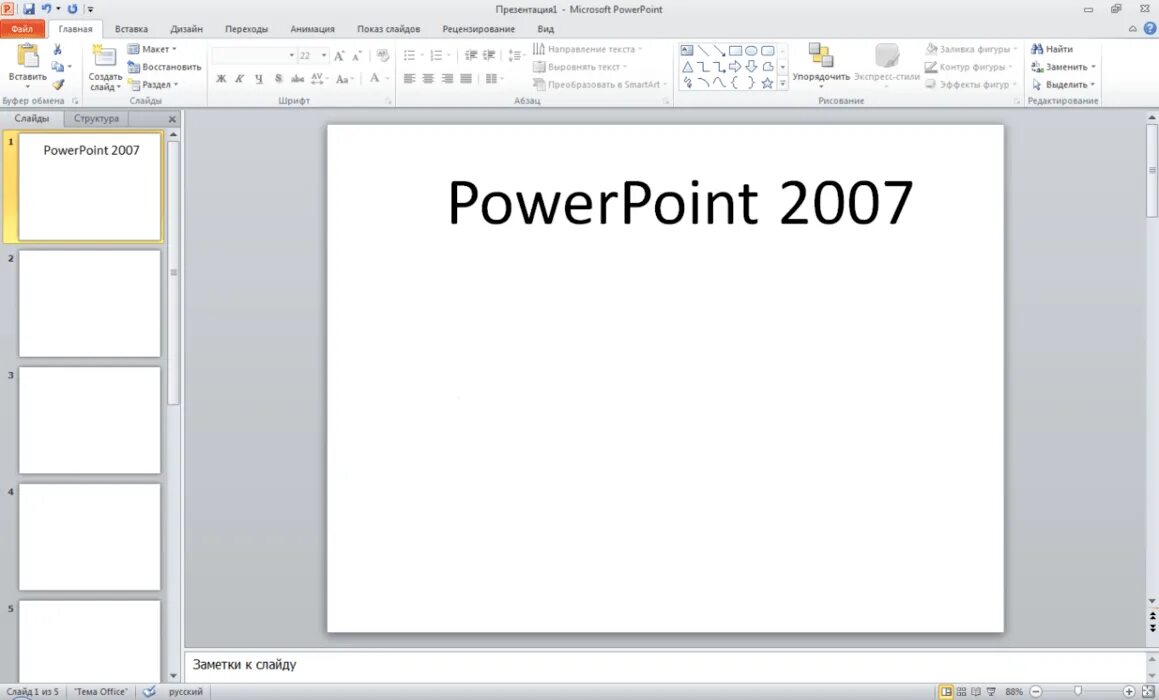
Task: Toggle Strikethrough (abc) formatting
Action: click(x=297, y=78)
